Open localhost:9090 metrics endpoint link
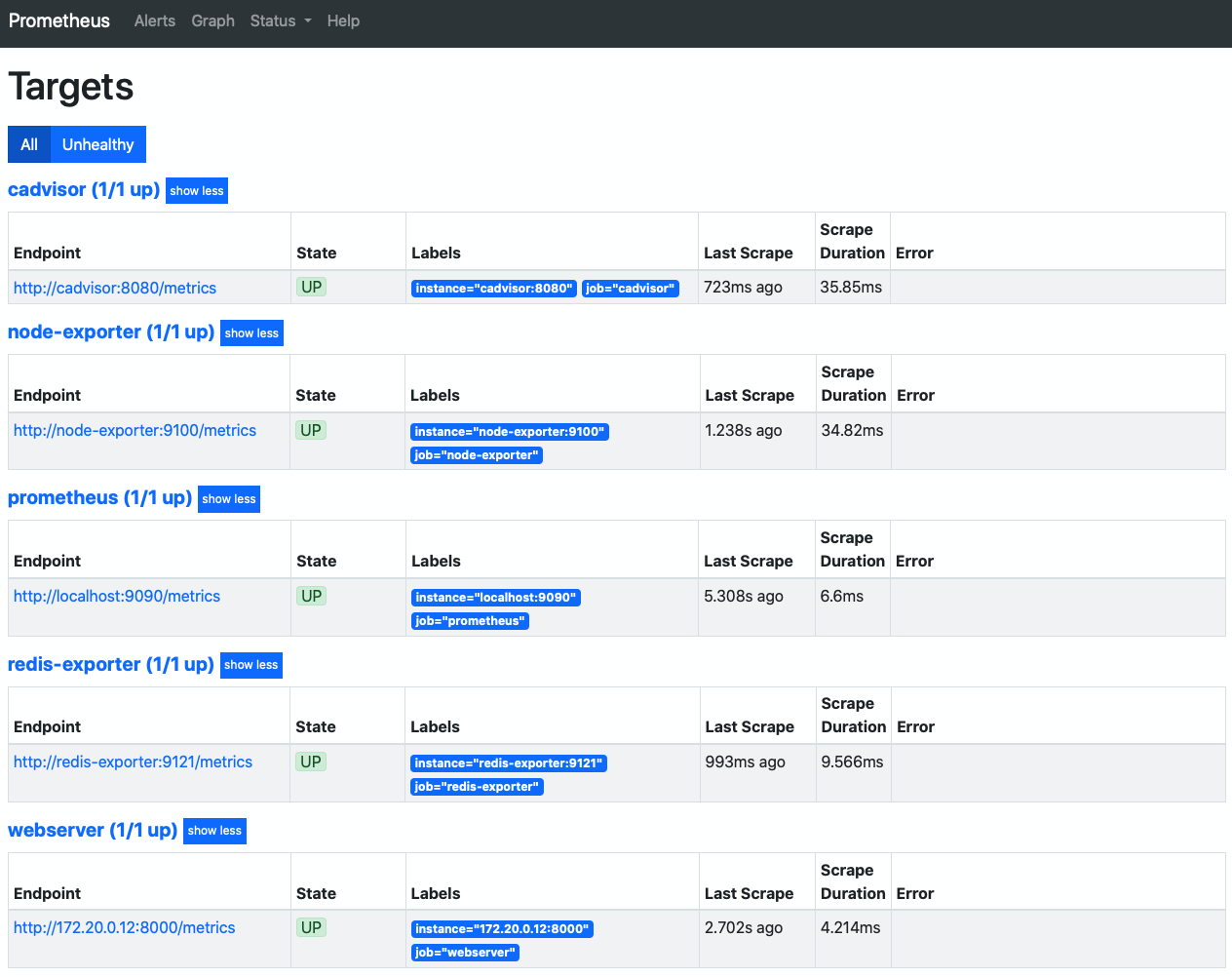This screenshot has height=977, width=1232. pos(117,596)
